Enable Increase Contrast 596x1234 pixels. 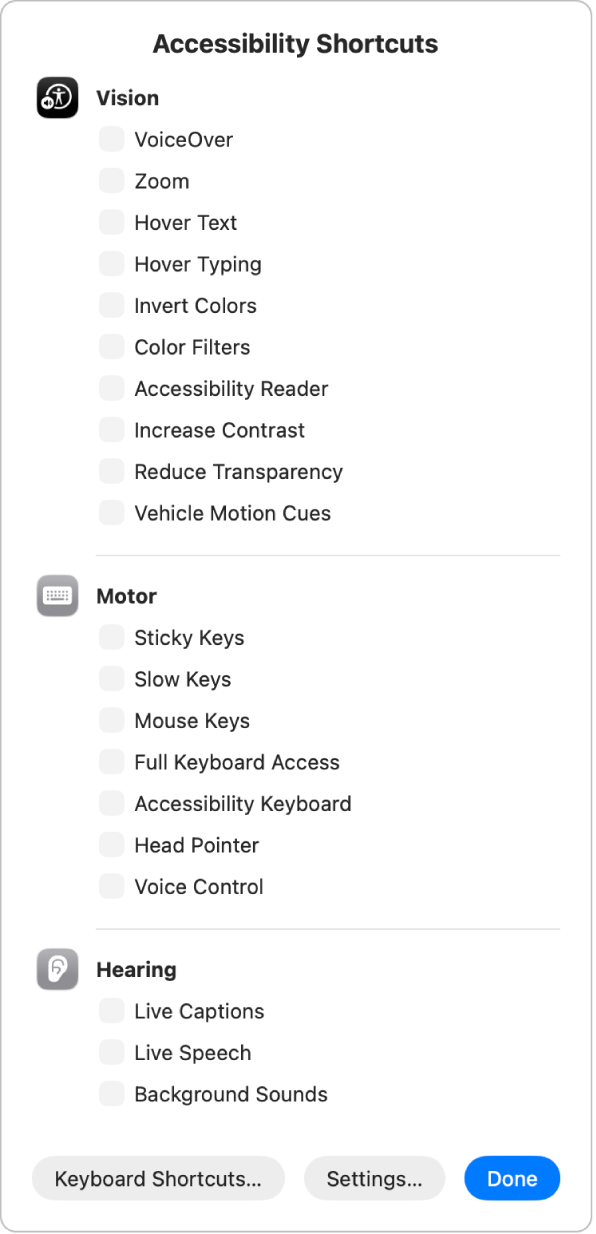point(111,430)
